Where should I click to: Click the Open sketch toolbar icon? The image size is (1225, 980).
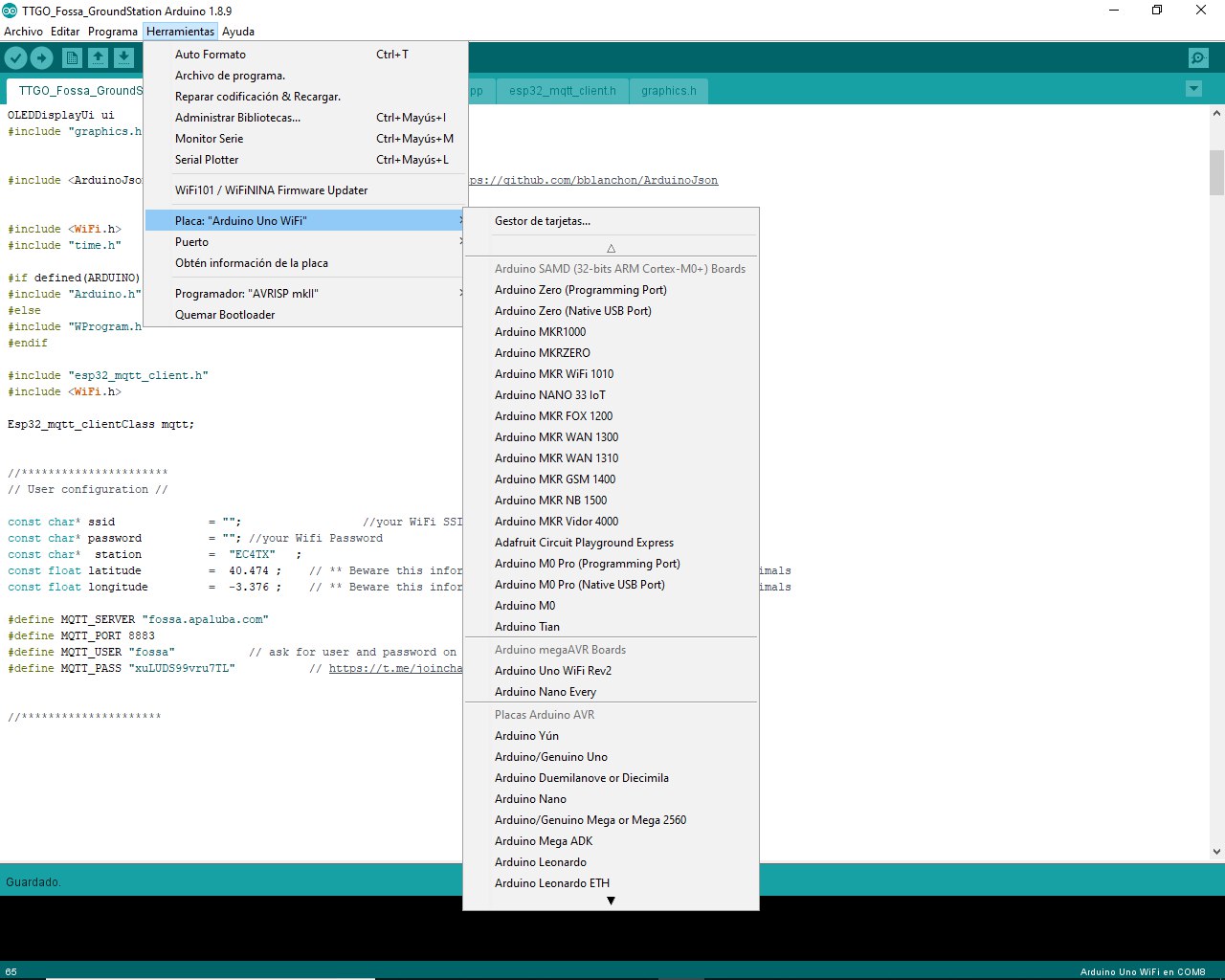tap(98, 58)
